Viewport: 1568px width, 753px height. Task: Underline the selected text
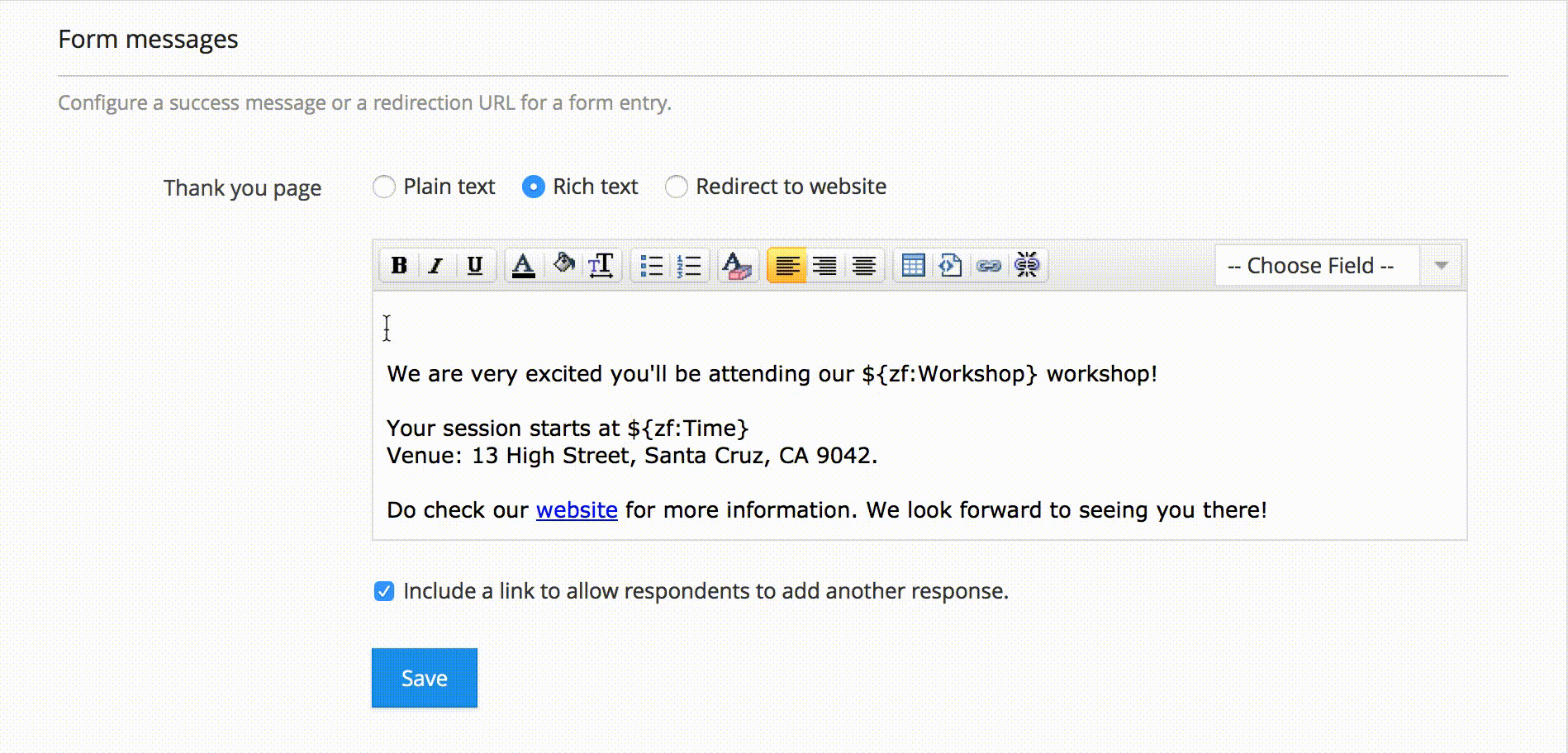[474, 266]
